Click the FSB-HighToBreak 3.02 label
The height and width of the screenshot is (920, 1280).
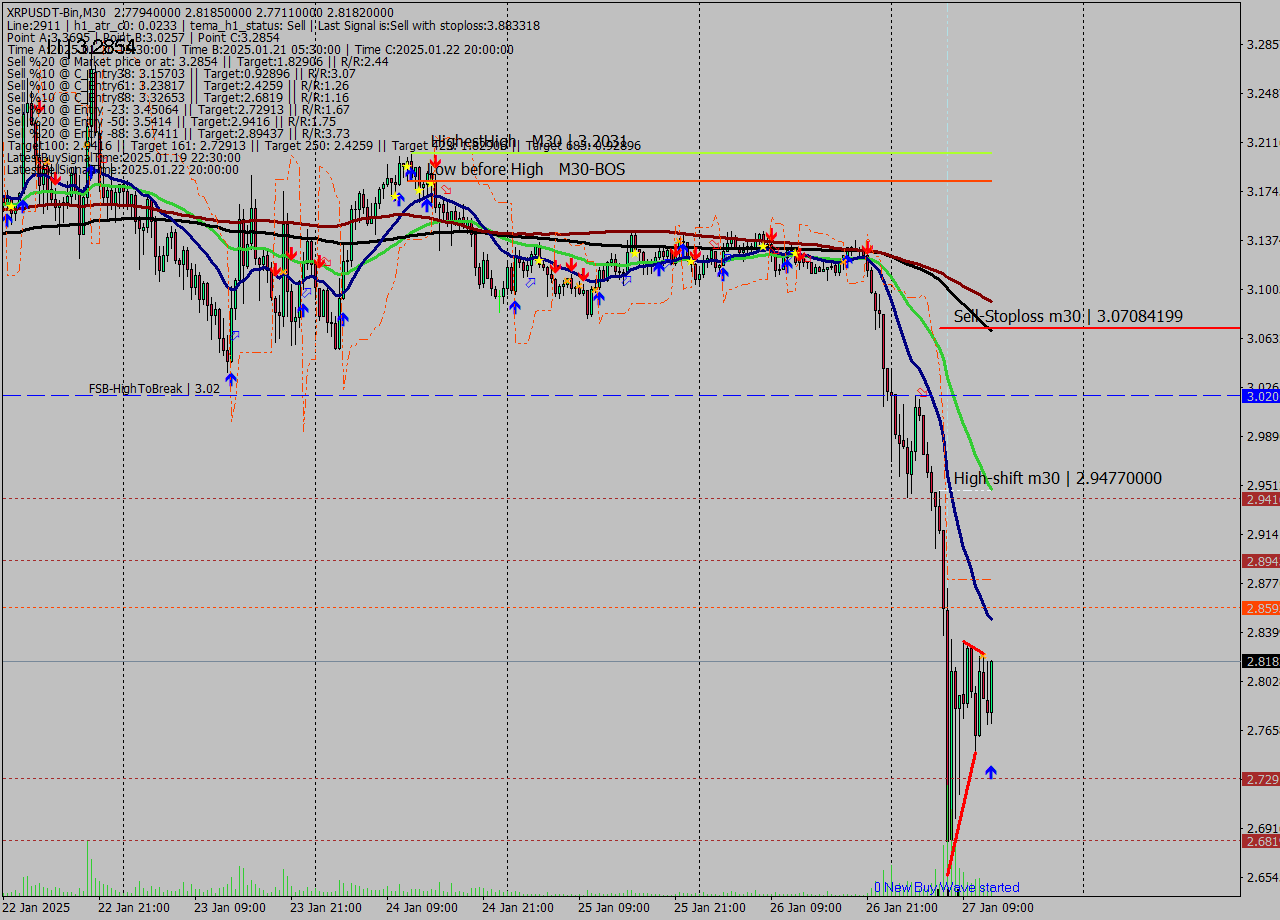pyautogui.click(x=154, y=388)
